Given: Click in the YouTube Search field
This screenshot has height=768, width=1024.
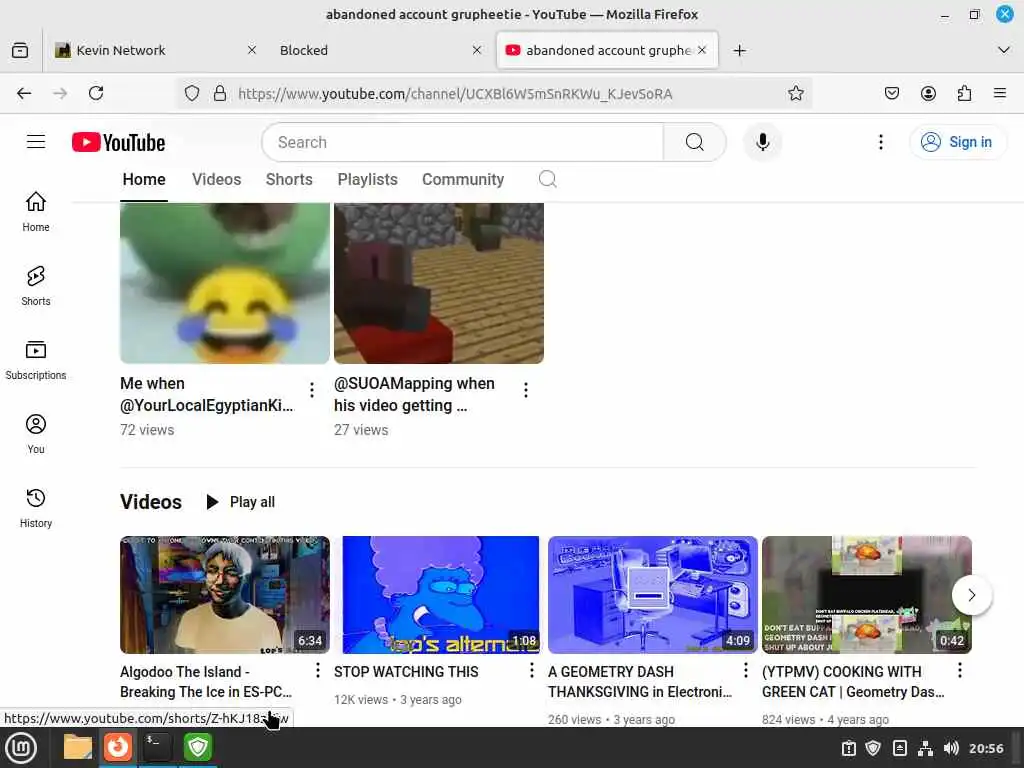Looking at the screenshot, I should pos(463,142).
